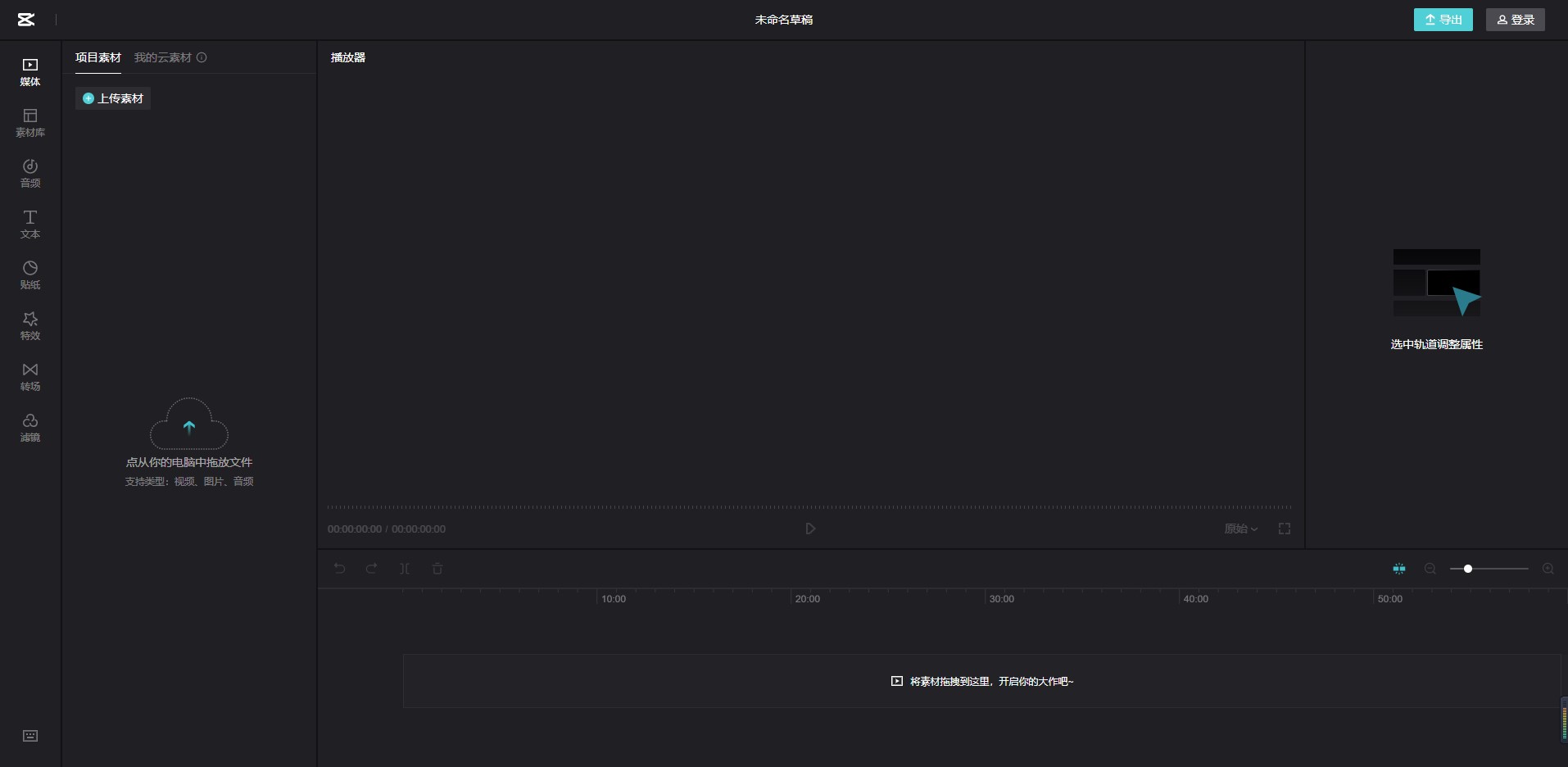Click the 点从你的电脑中拖放文件 text
The image size is (1568, 767).
tap(189, 462)
